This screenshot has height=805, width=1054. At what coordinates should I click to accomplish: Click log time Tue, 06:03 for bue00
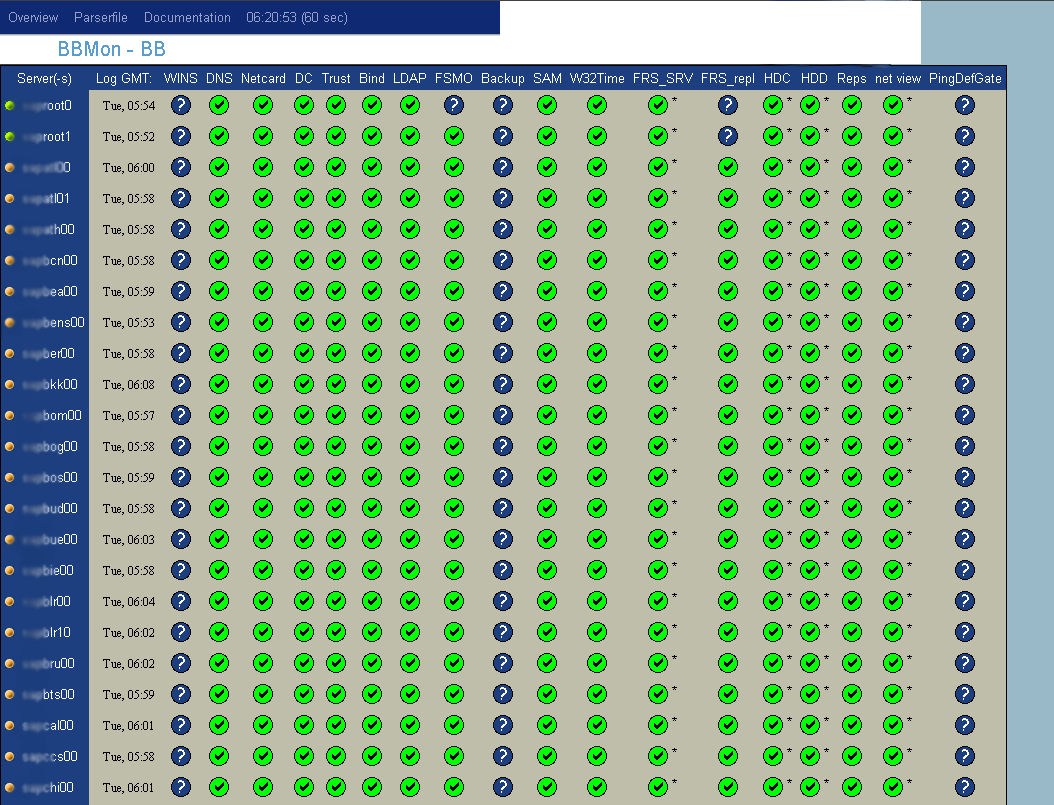click(x=128, y=540)
